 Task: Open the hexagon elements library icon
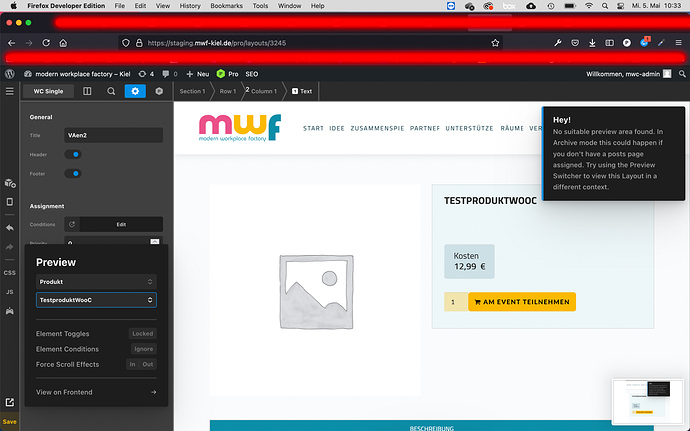[159, 91]
